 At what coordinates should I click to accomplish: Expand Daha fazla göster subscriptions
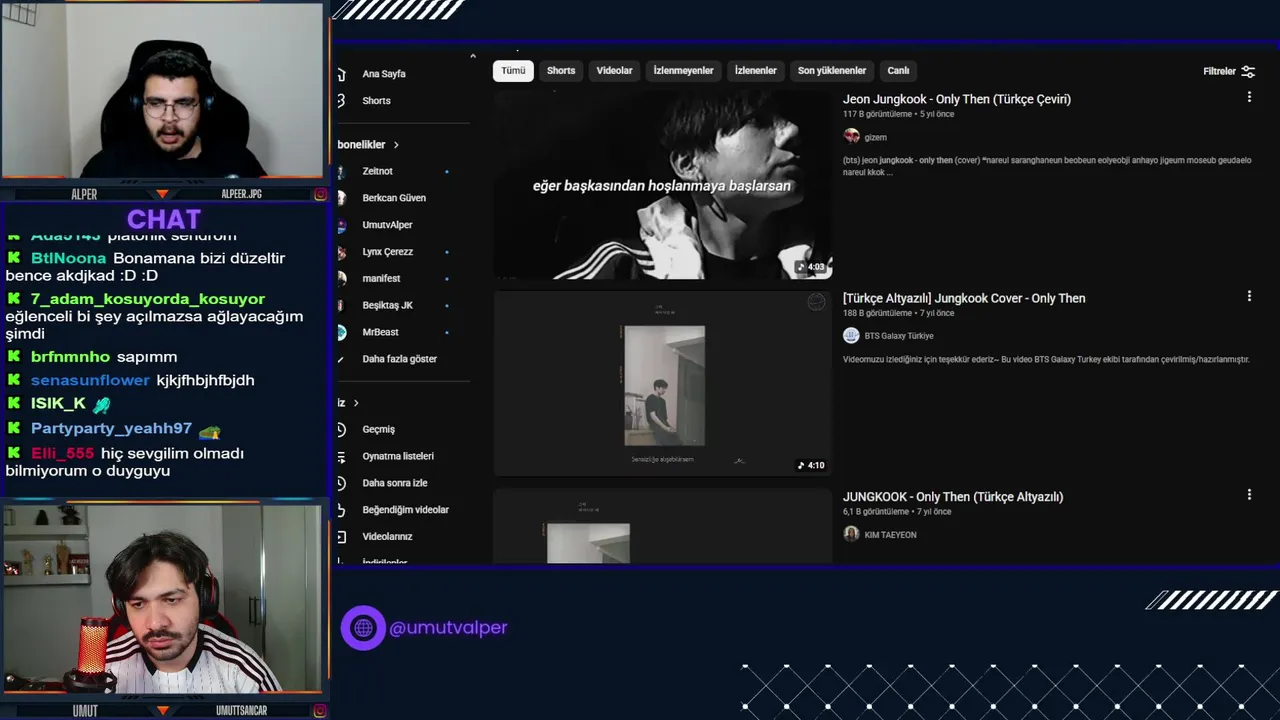(x=399, y=359)
